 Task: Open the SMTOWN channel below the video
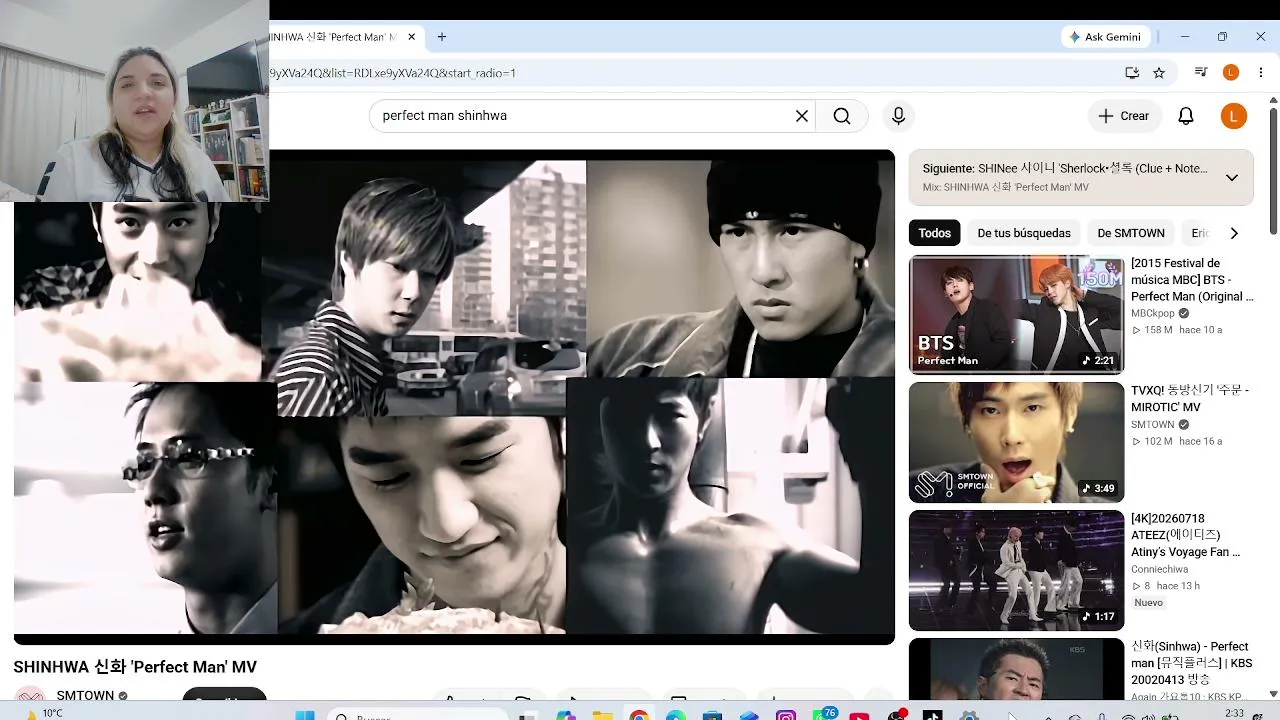coord(85,695)
